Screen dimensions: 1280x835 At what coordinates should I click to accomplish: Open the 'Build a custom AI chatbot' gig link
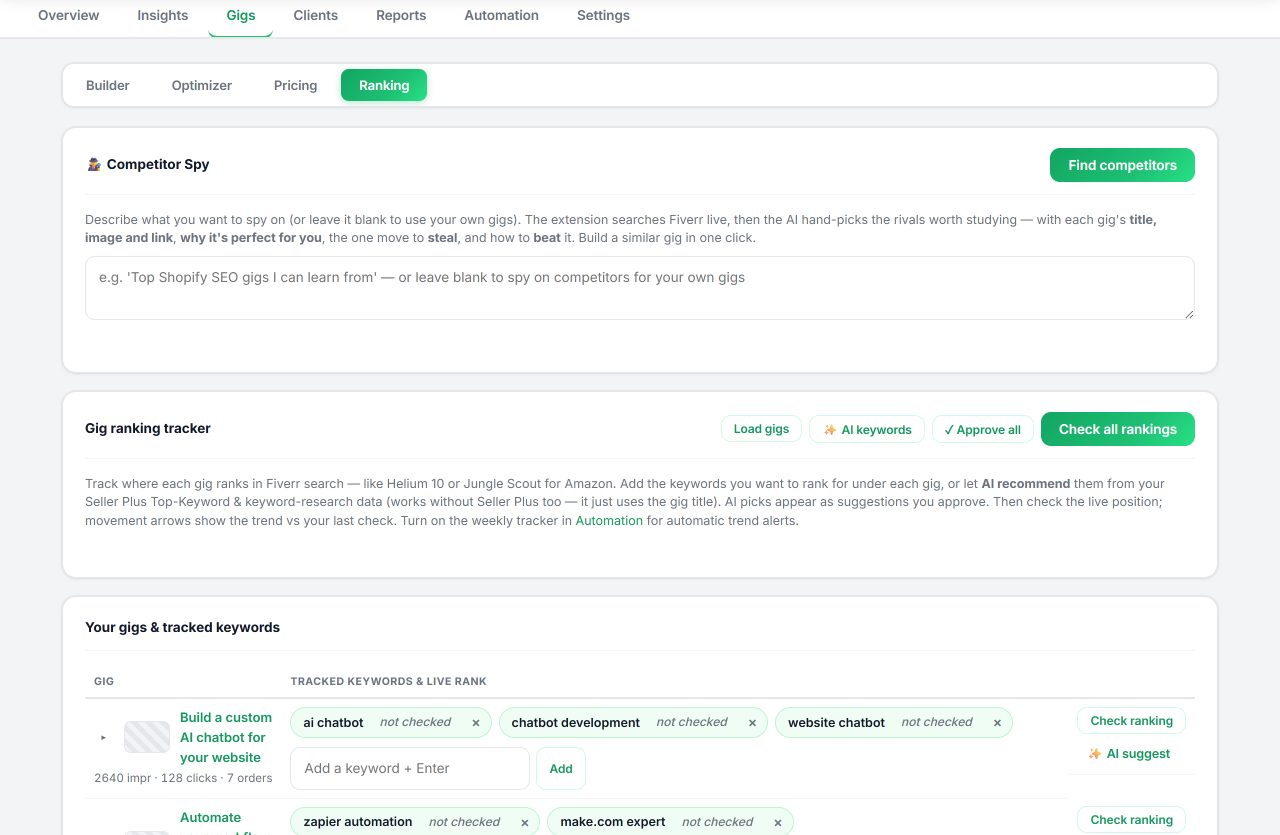tap(226, 737)
